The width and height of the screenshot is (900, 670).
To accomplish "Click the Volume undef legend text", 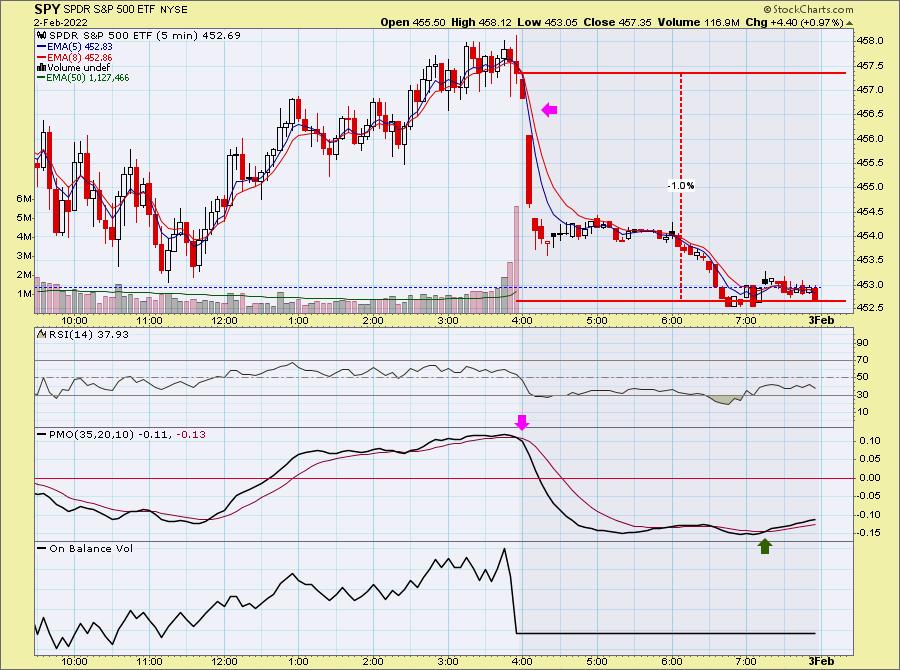I will click(x=79, y=68).
